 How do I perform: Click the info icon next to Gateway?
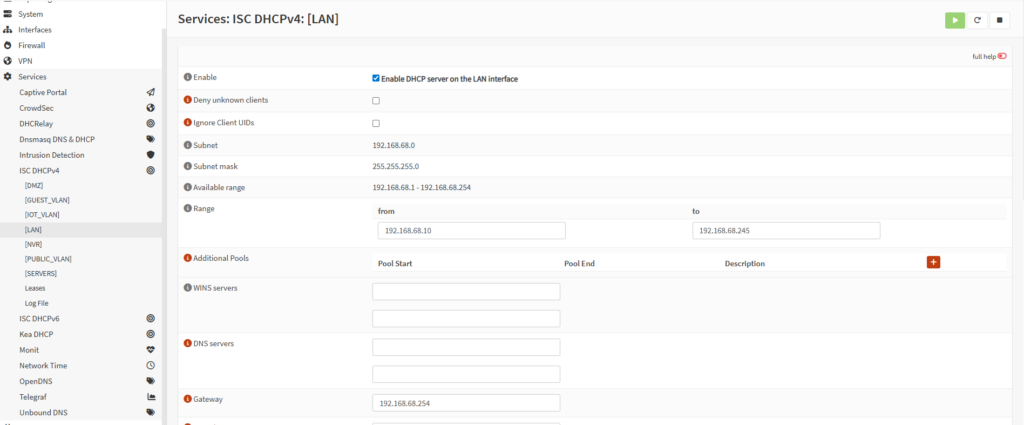tap(187, 399)
